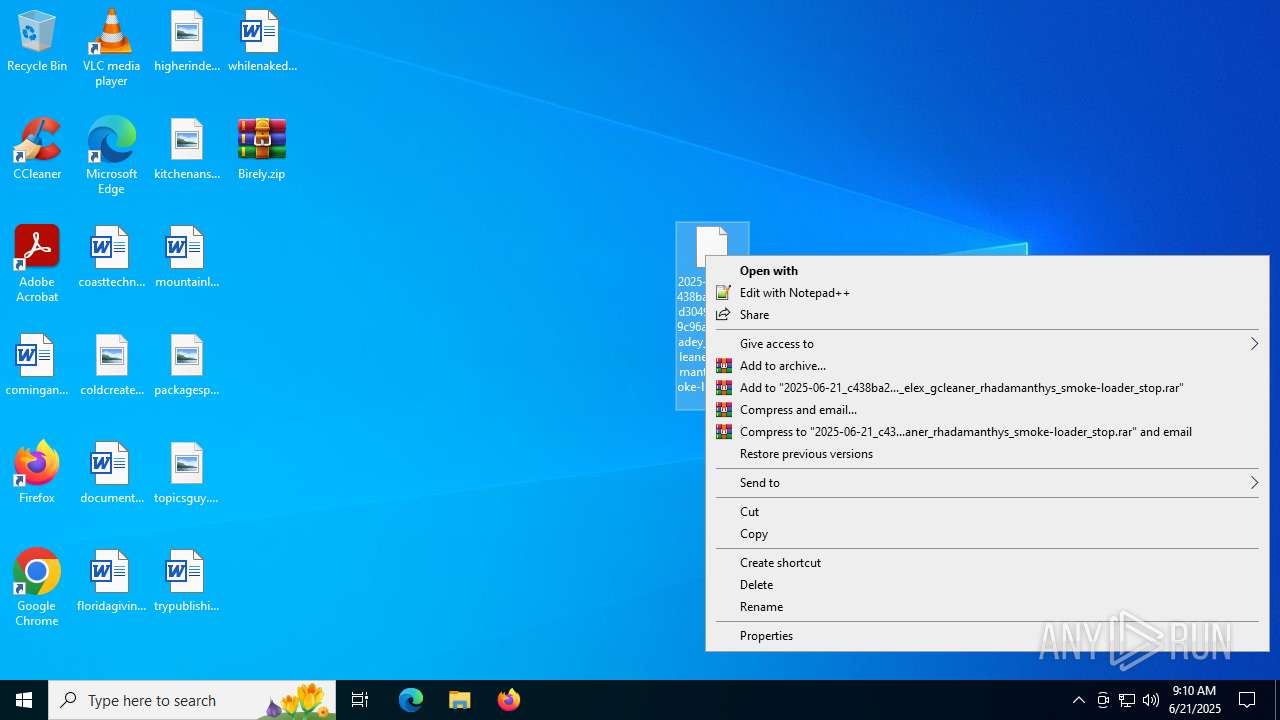Select the comingan... Word document
Screen dimensions: 1280x720
coord(37,366)
